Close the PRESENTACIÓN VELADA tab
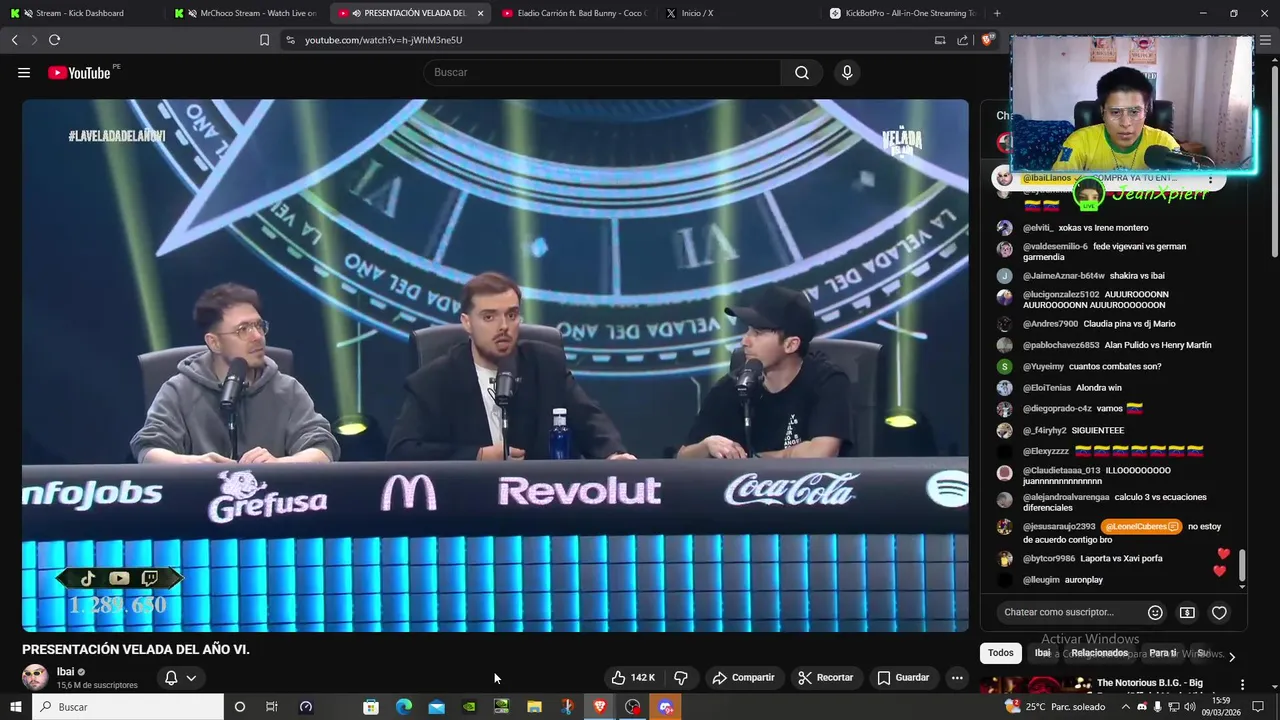1280x720 pixels. [x=480, y=13]
